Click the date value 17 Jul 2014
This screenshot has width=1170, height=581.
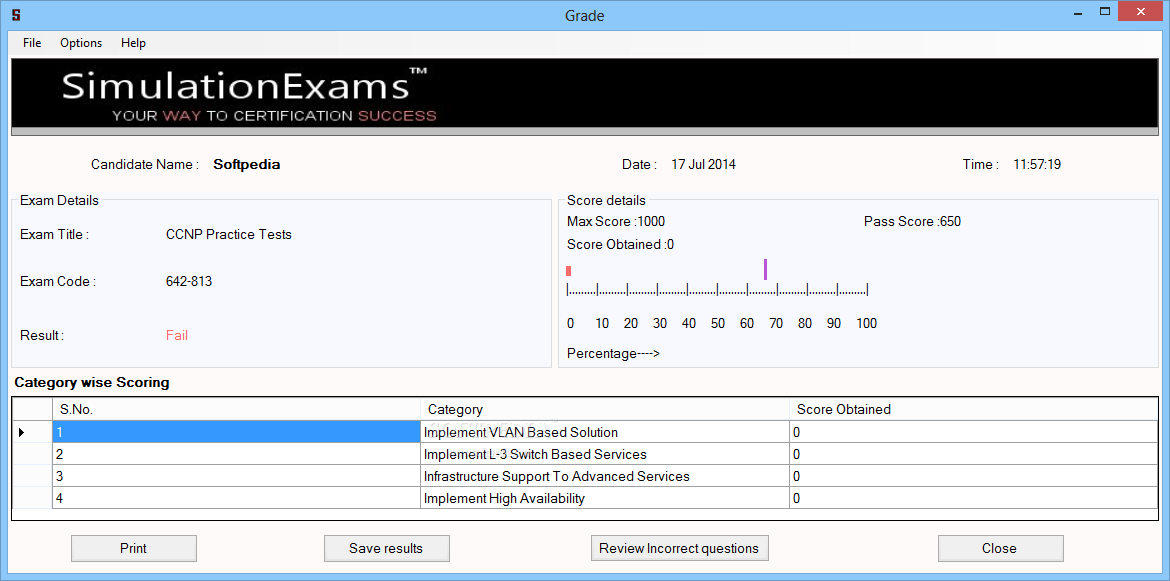pos(704,165)
